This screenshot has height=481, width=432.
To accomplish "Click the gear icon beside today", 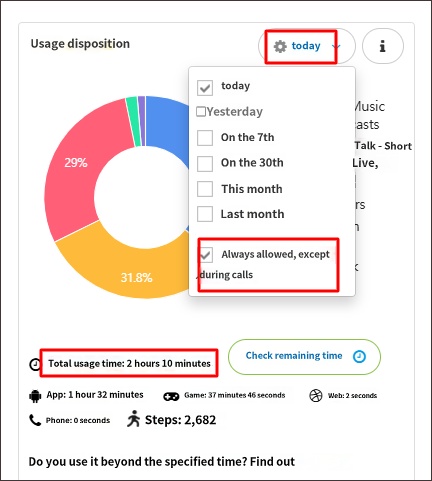I will 280,46.
